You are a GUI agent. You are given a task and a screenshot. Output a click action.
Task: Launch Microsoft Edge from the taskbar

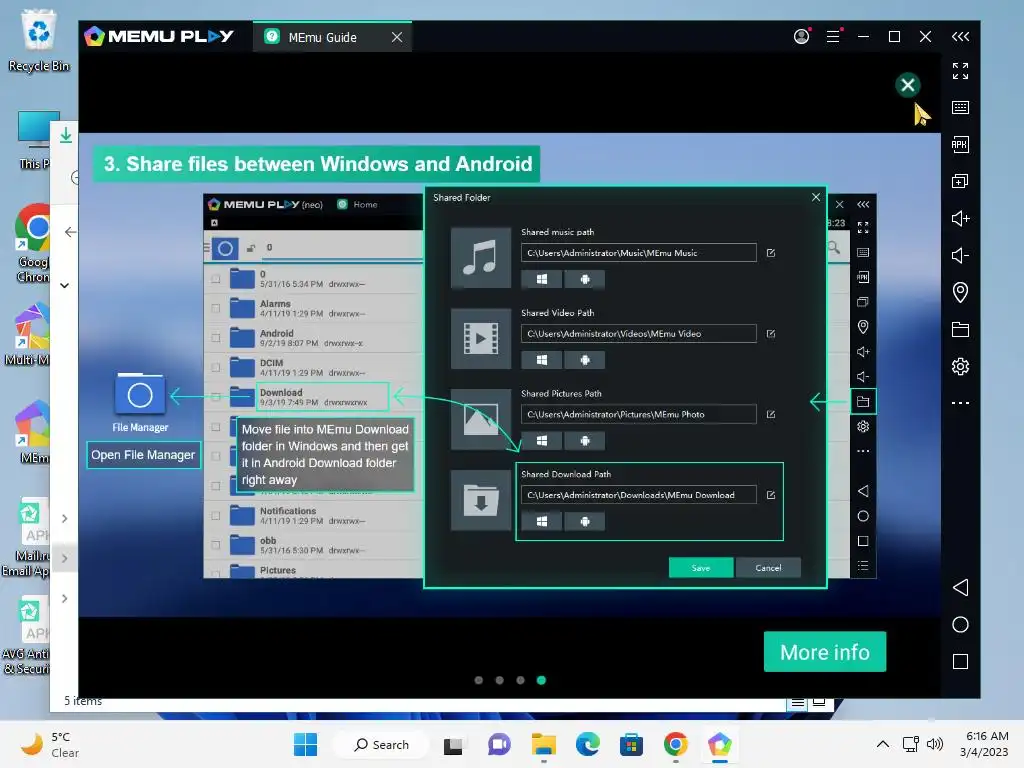pyautogui.click(x=588, y=744)
